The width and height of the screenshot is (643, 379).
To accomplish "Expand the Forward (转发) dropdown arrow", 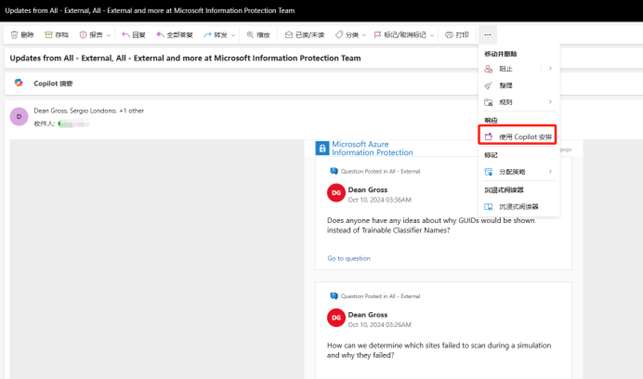I will coord(233,35).
